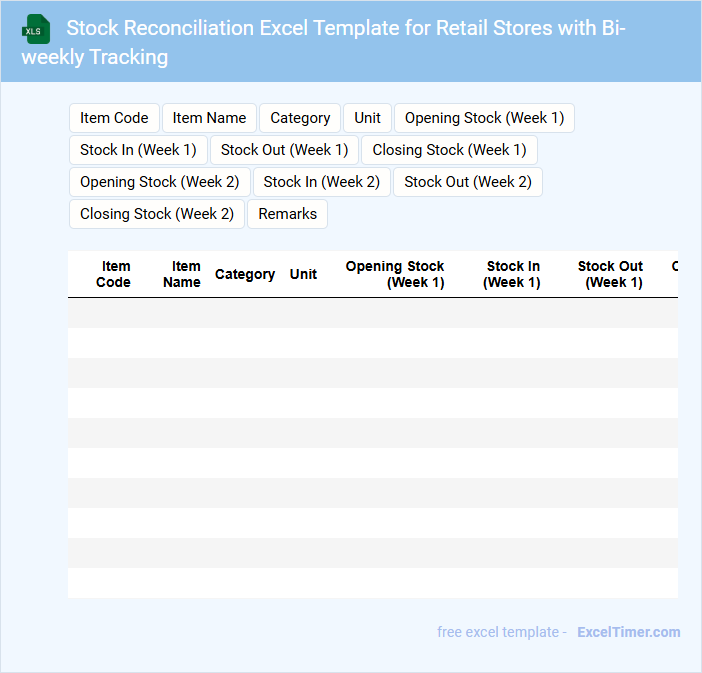Image resolution: width=702 pixels, height=673 pixels.
Task: Select Opening Stock (Week 2) tag
Action: pyautogui.click(x=159, y=182)
